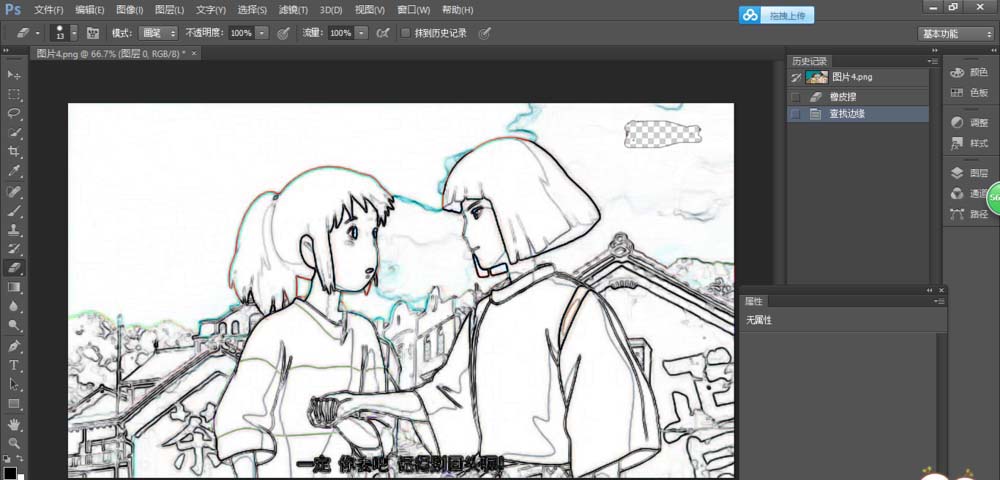Viewport: 1000px width, 480px height.
Task: Select the Lasso tool
Action: click(x=14, y=113)
